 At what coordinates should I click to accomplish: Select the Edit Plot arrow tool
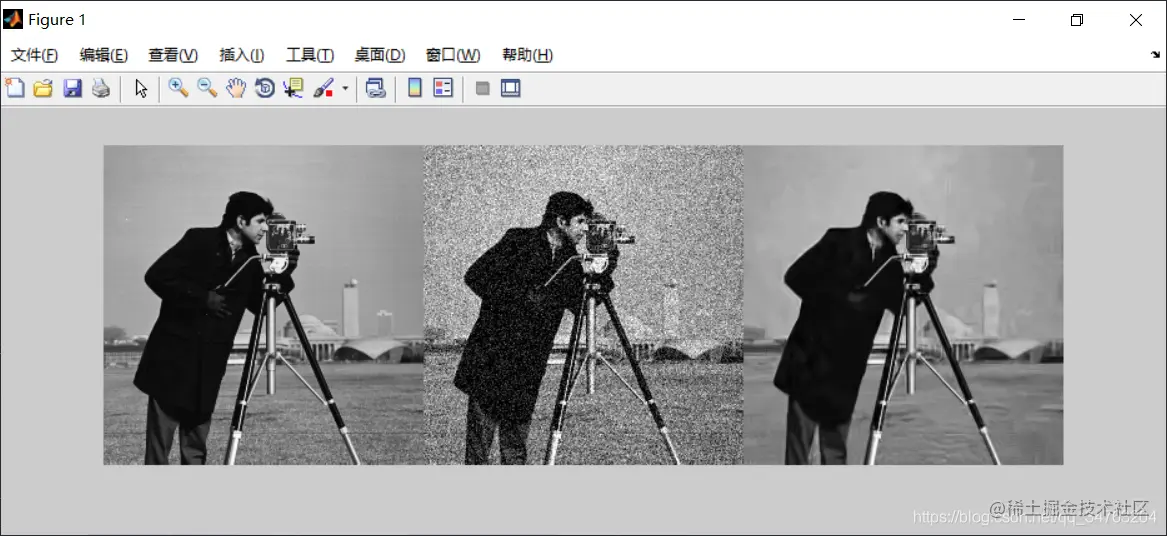(141, 89)
